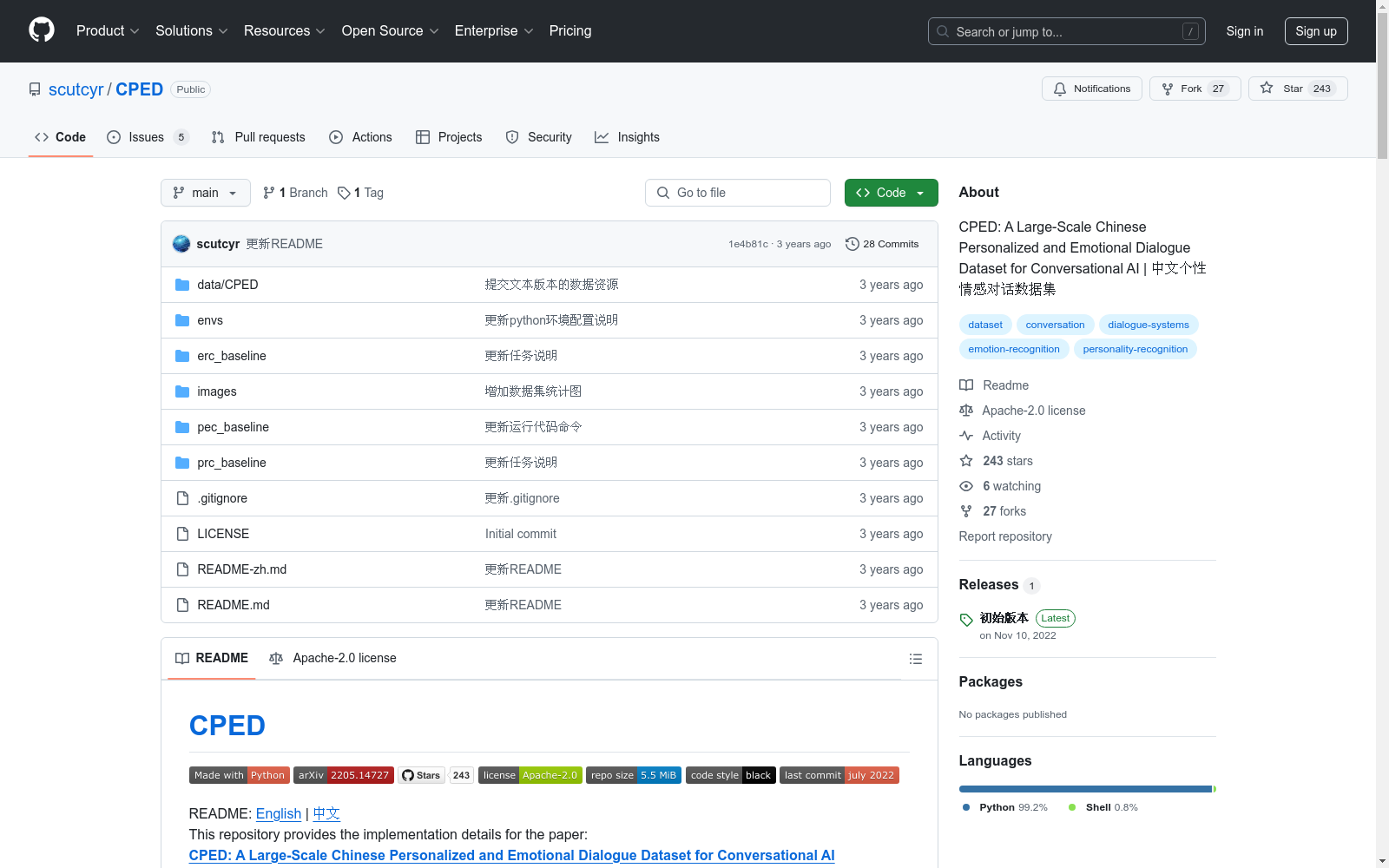1389x868 pixels.
Task: Click the Python 99.2% language entry
Action: pyautogui.click(x=1005, y=807)
